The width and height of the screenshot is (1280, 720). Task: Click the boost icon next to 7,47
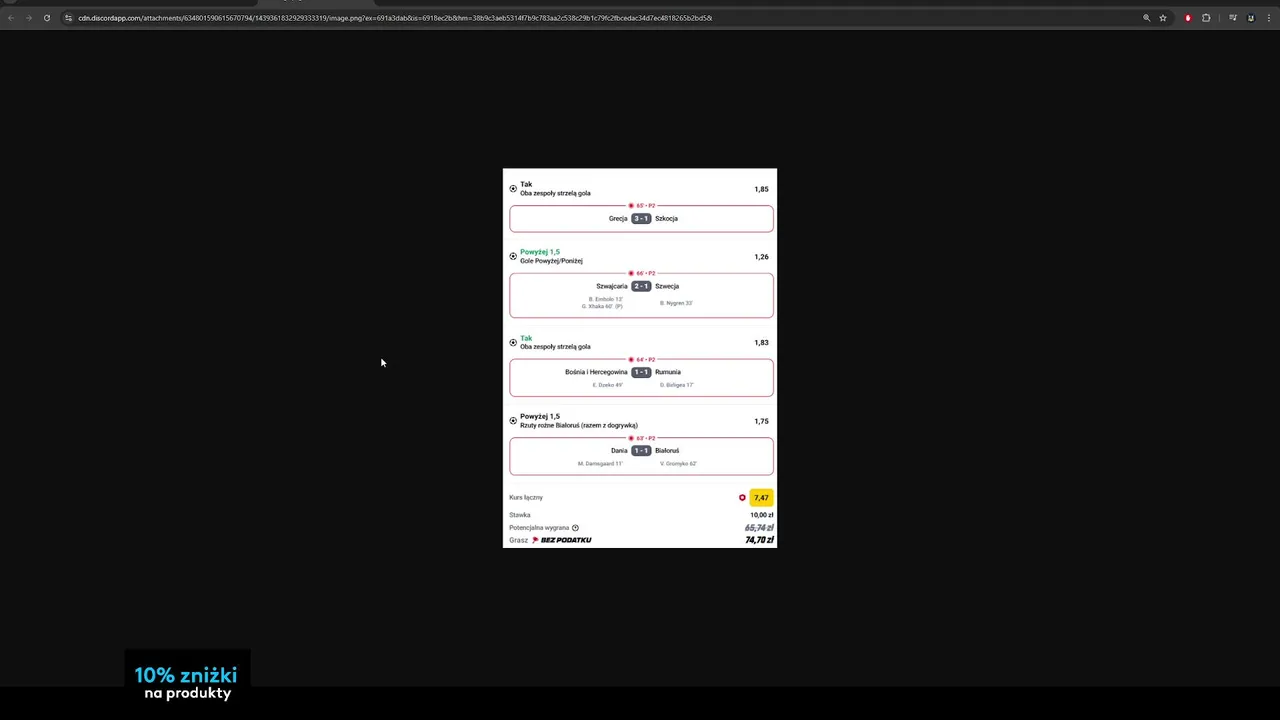pyautogui.click(x=742, y=497)
